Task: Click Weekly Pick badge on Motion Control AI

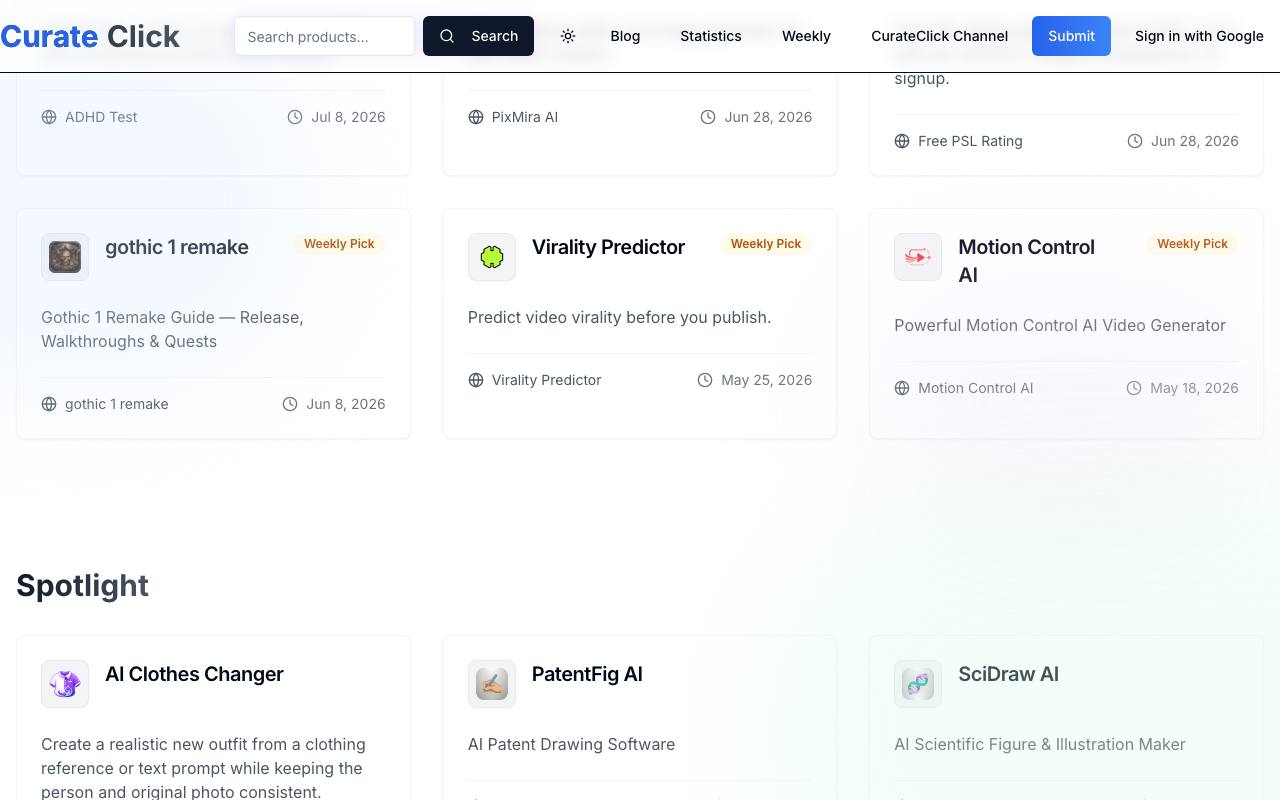Action: (x=1192, y=244)
